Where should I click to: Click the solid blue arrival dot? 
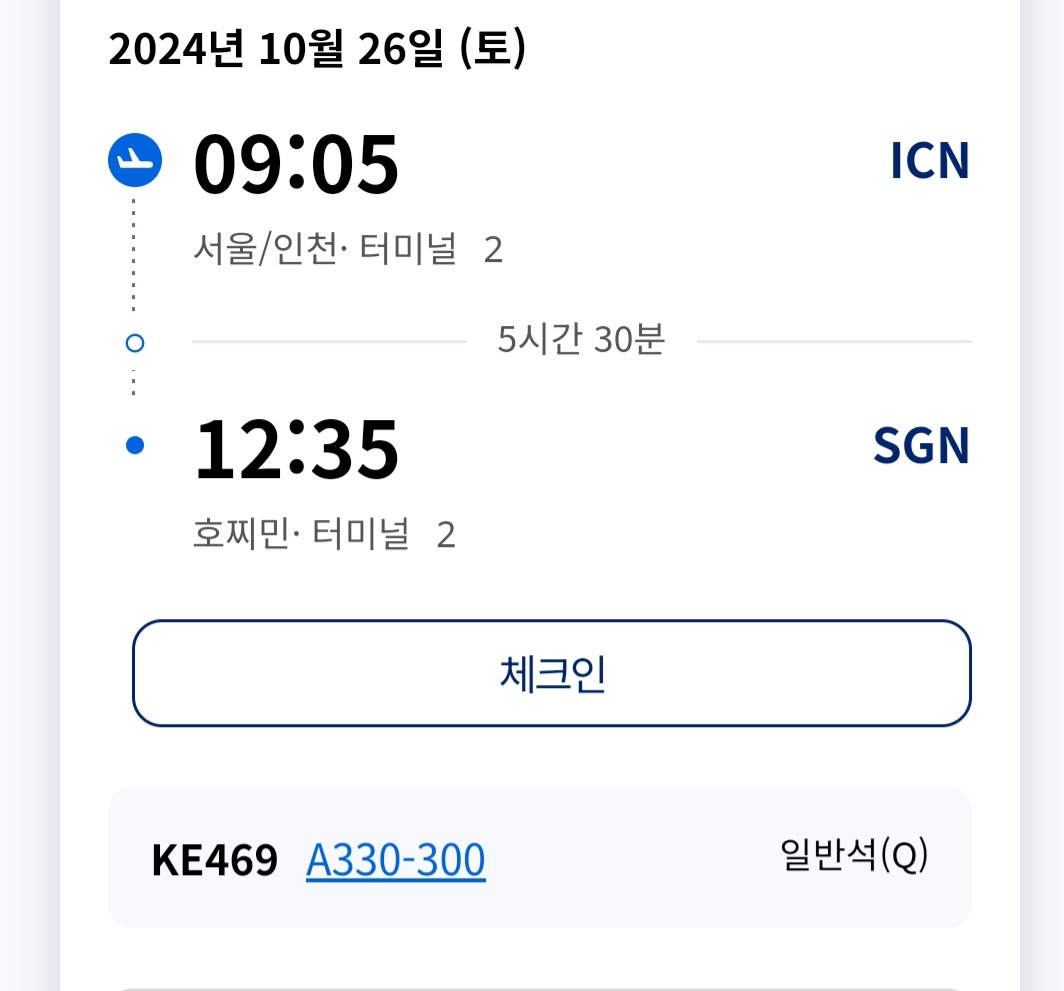[135, 446]
